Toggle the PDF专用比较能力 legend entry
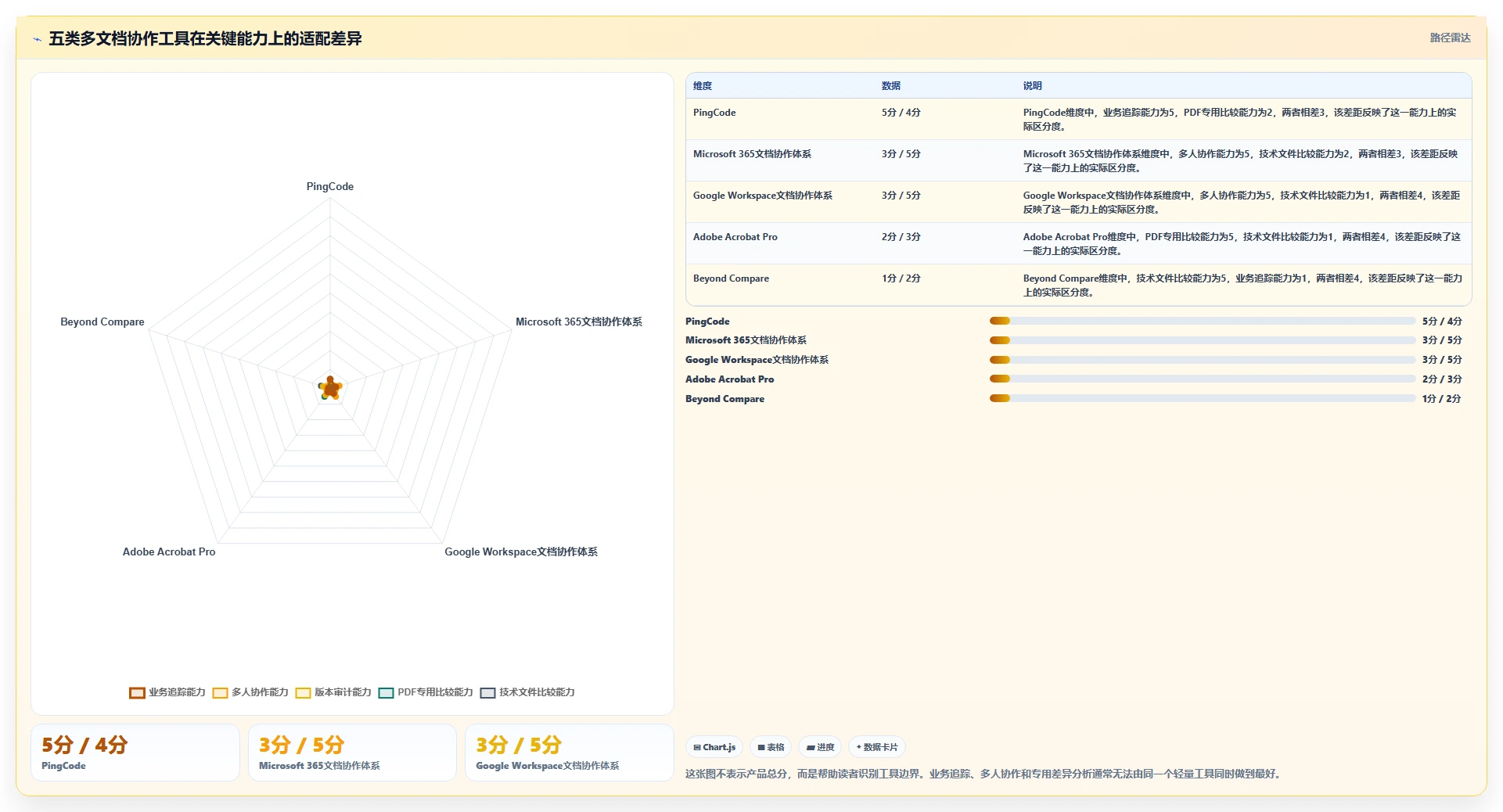Viewport: 1503px width, 812px height. pyautogui.click(x=426, y=692)
